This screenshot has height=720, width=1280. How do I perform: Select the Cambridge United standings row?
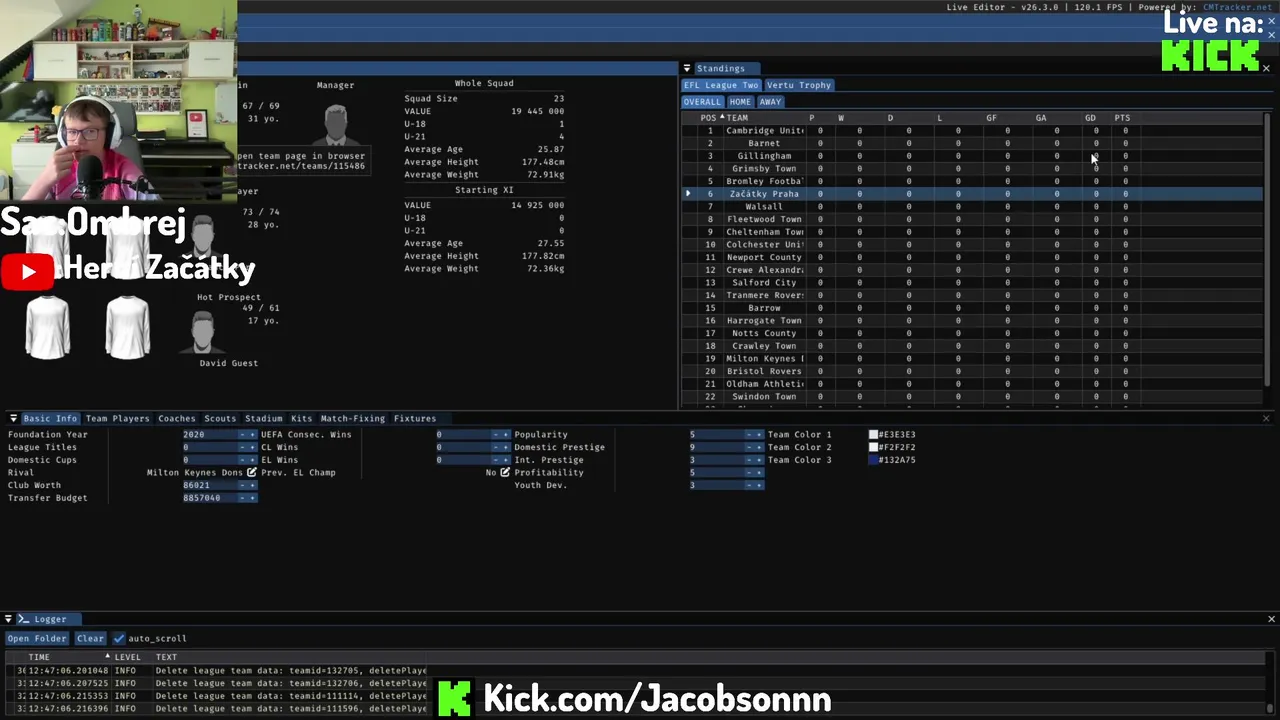(972, 131)
